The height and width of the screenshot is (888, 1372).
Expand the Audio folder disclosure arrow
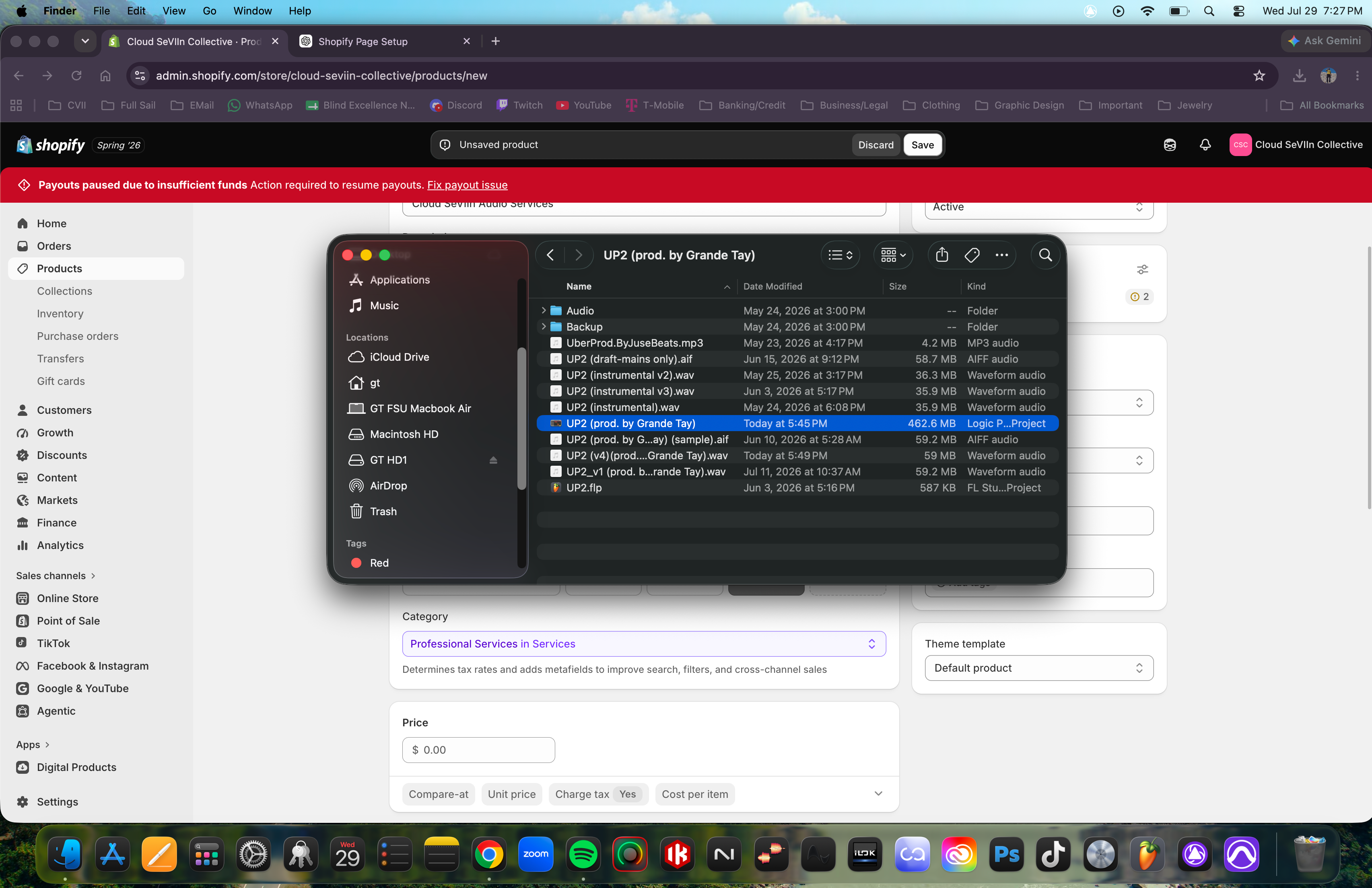point(543,310)
